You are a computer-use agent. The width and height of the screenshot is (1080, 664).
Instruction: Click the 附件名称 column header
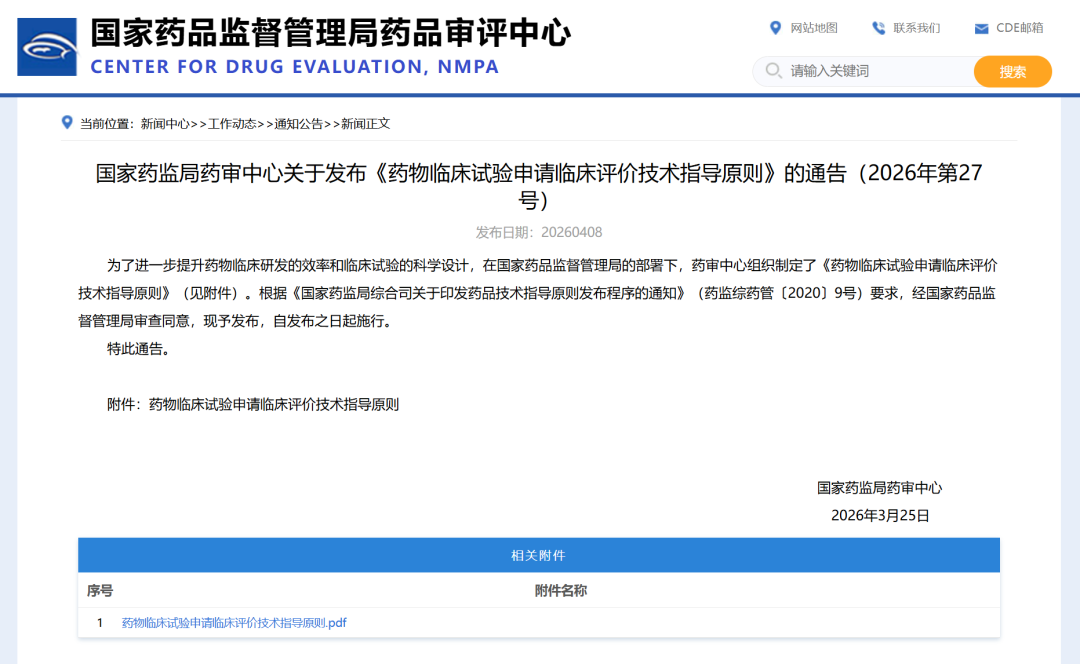pos(560,591)
